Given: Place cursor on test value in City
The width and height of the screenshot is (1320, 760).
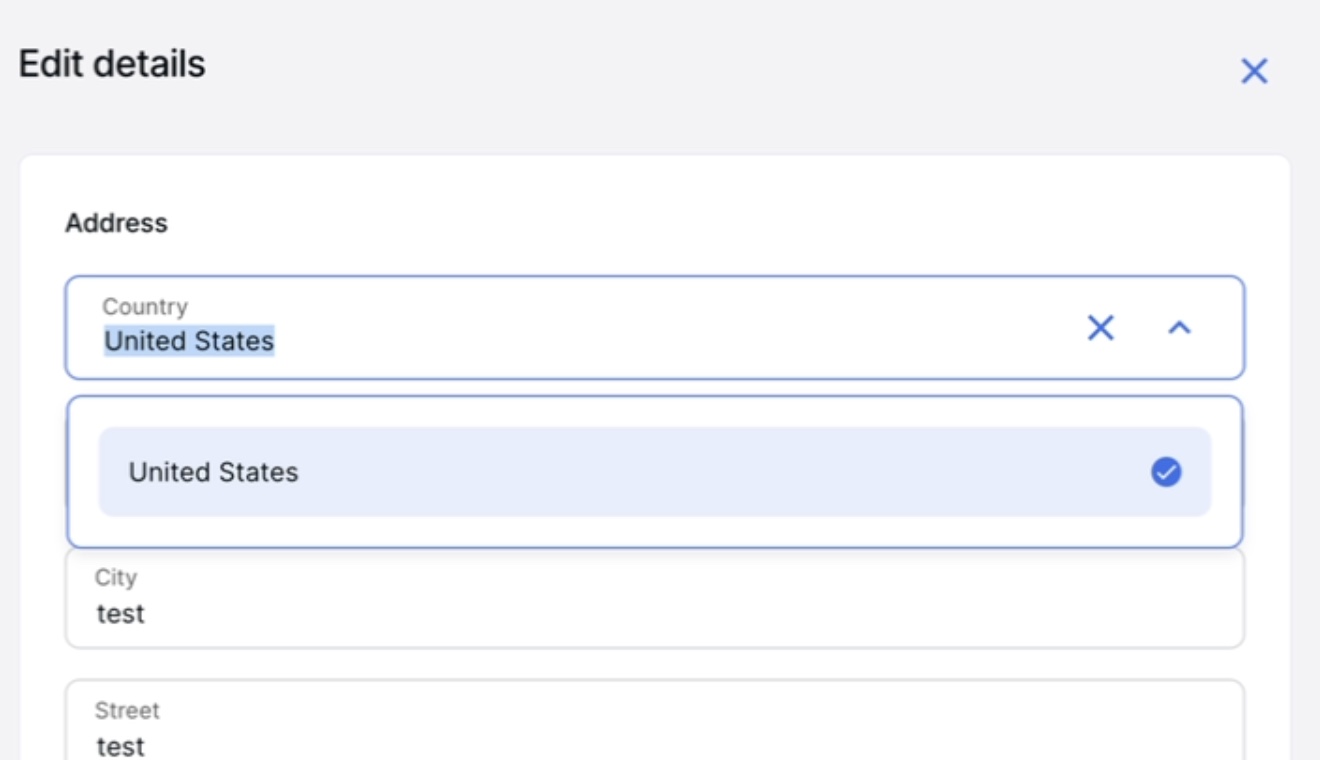Looking at the screenshot, I should pyautogui.click(x=121, y=613).
